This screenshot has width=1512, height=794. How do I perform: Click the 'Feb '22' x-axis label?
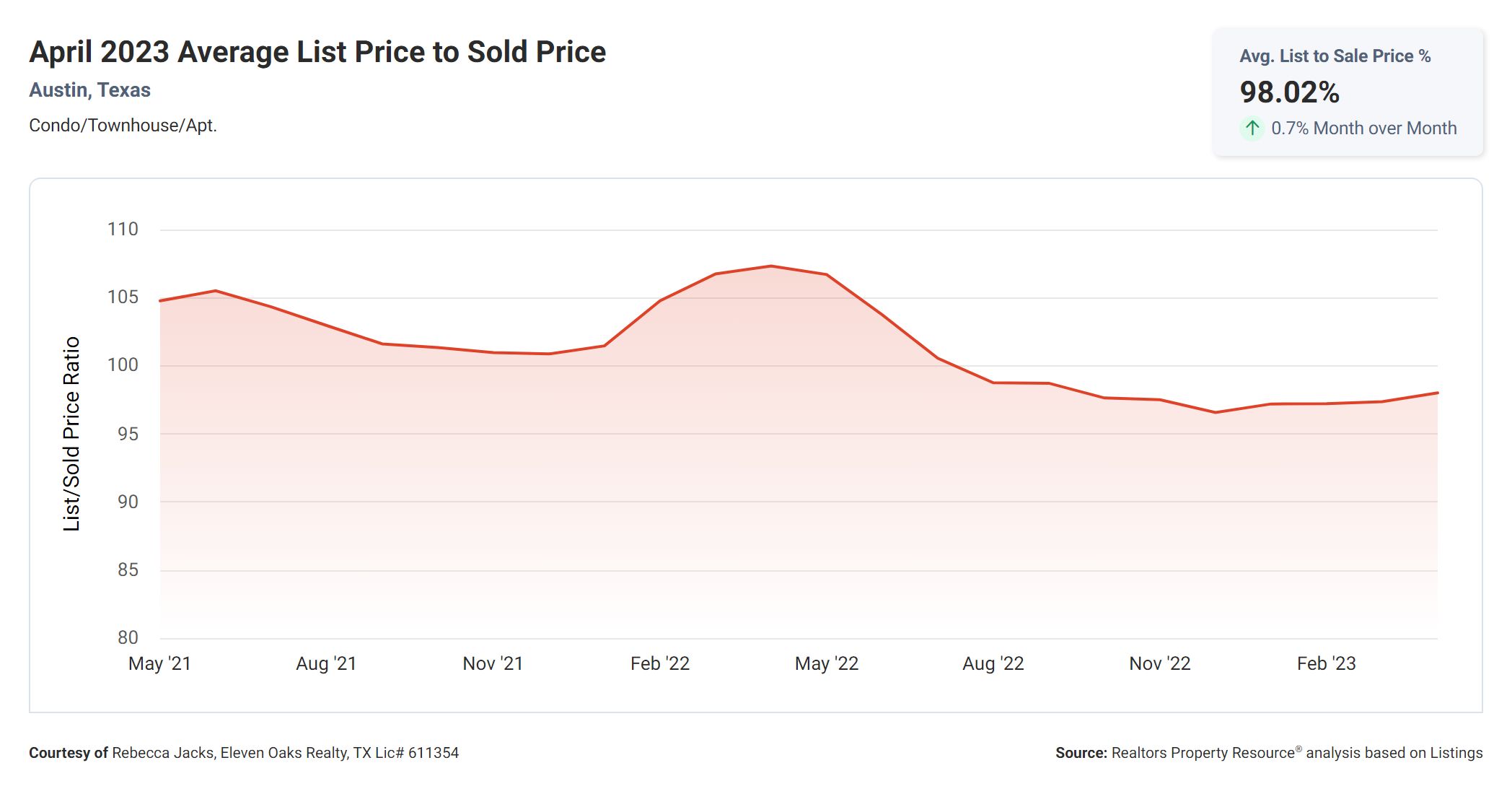tap(660, 663)
